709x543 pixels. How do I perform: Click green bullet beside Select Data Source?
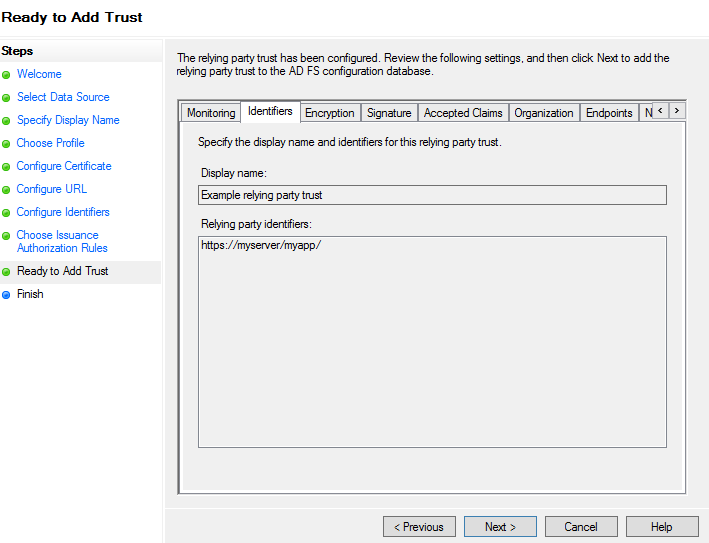click(x=6, y=98)
